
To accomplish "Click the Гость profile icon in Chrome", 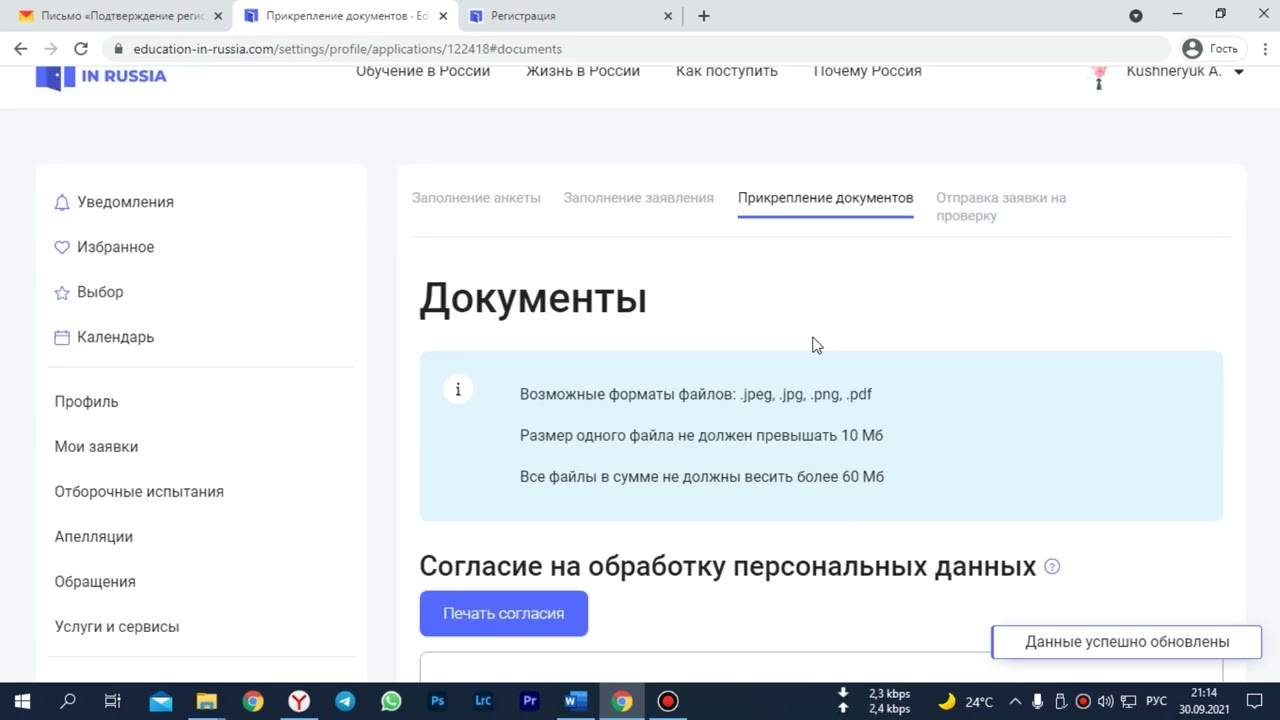I will point(1210,48).
